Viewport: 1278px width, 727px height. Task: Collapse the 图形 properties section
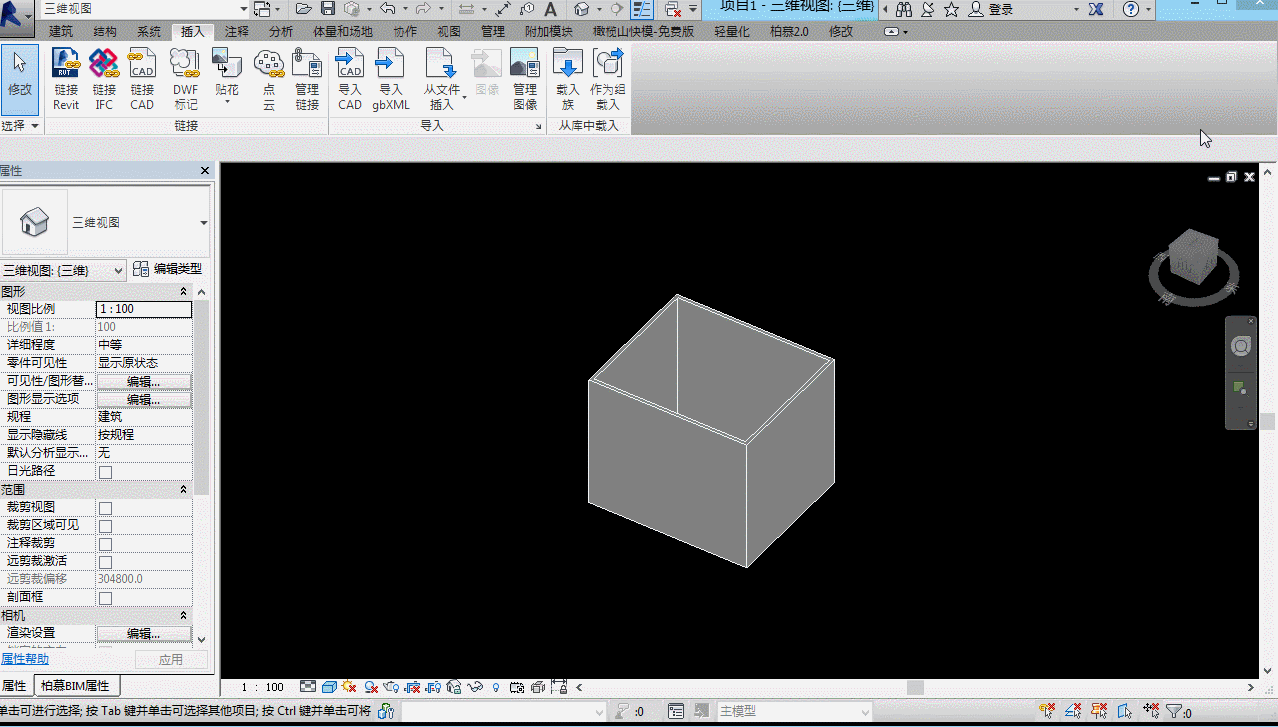click(x=183, y=291)
